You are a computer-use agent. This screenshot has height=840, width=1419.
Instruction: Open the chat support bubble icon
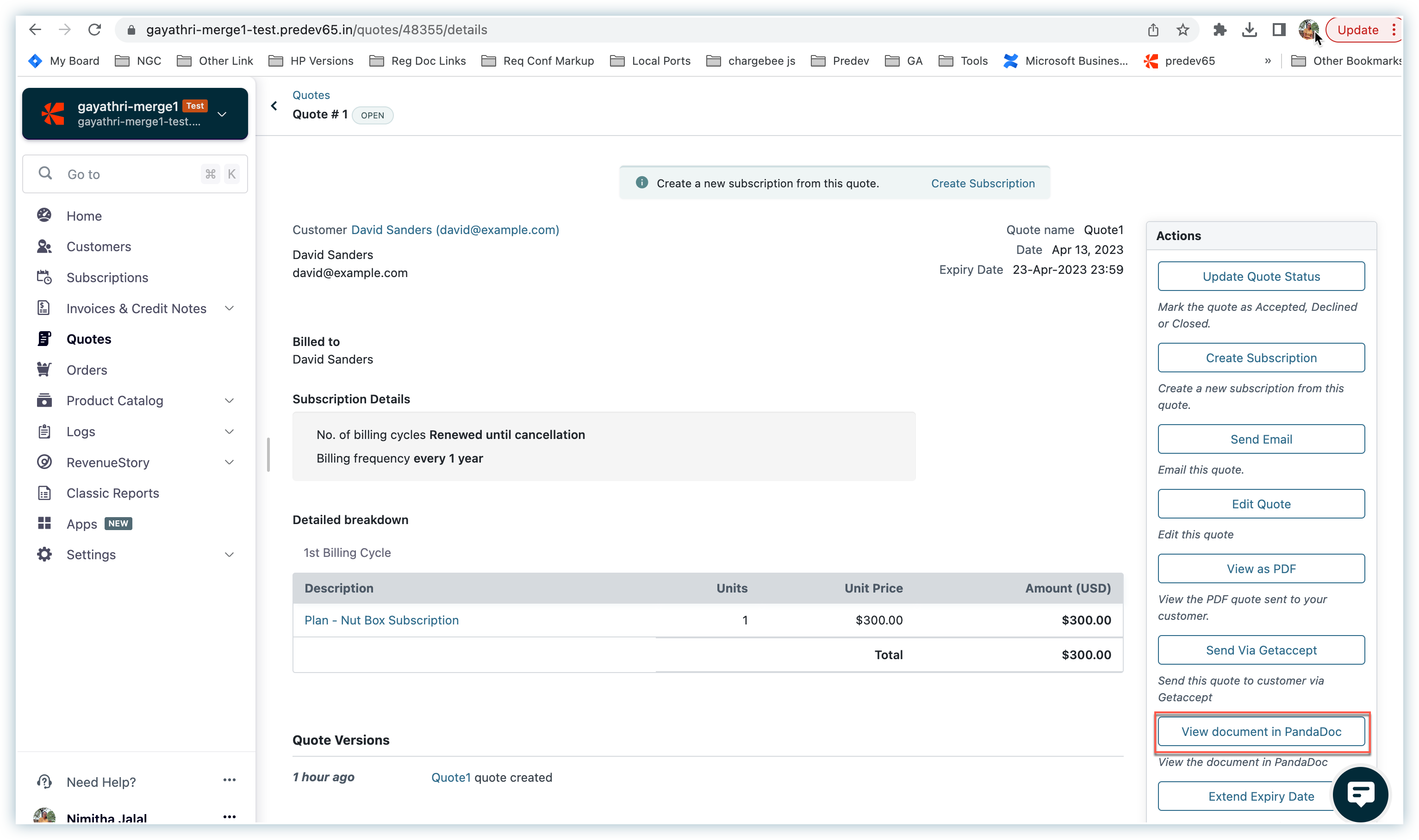1360,794
